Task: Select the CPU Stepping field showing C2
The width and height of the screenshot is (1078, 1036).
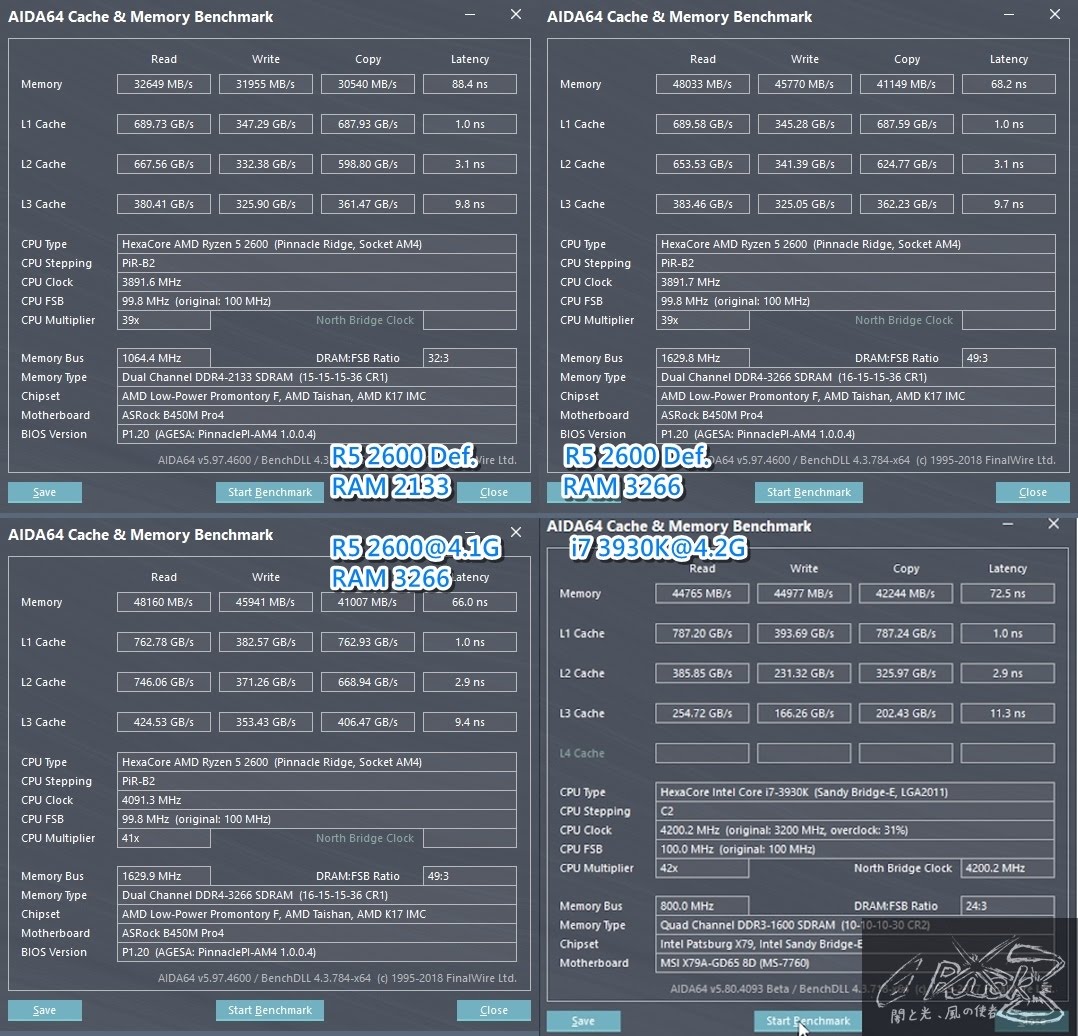Action: click(855, 811)
